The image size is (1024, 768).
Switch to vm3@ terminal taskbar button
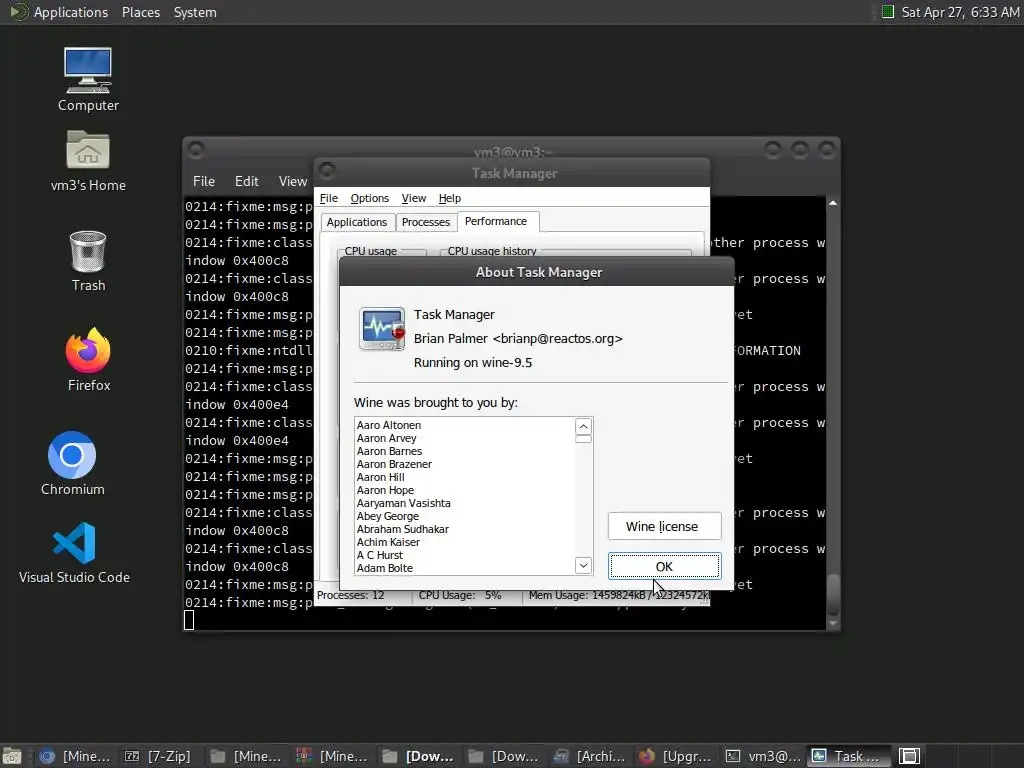763,756
